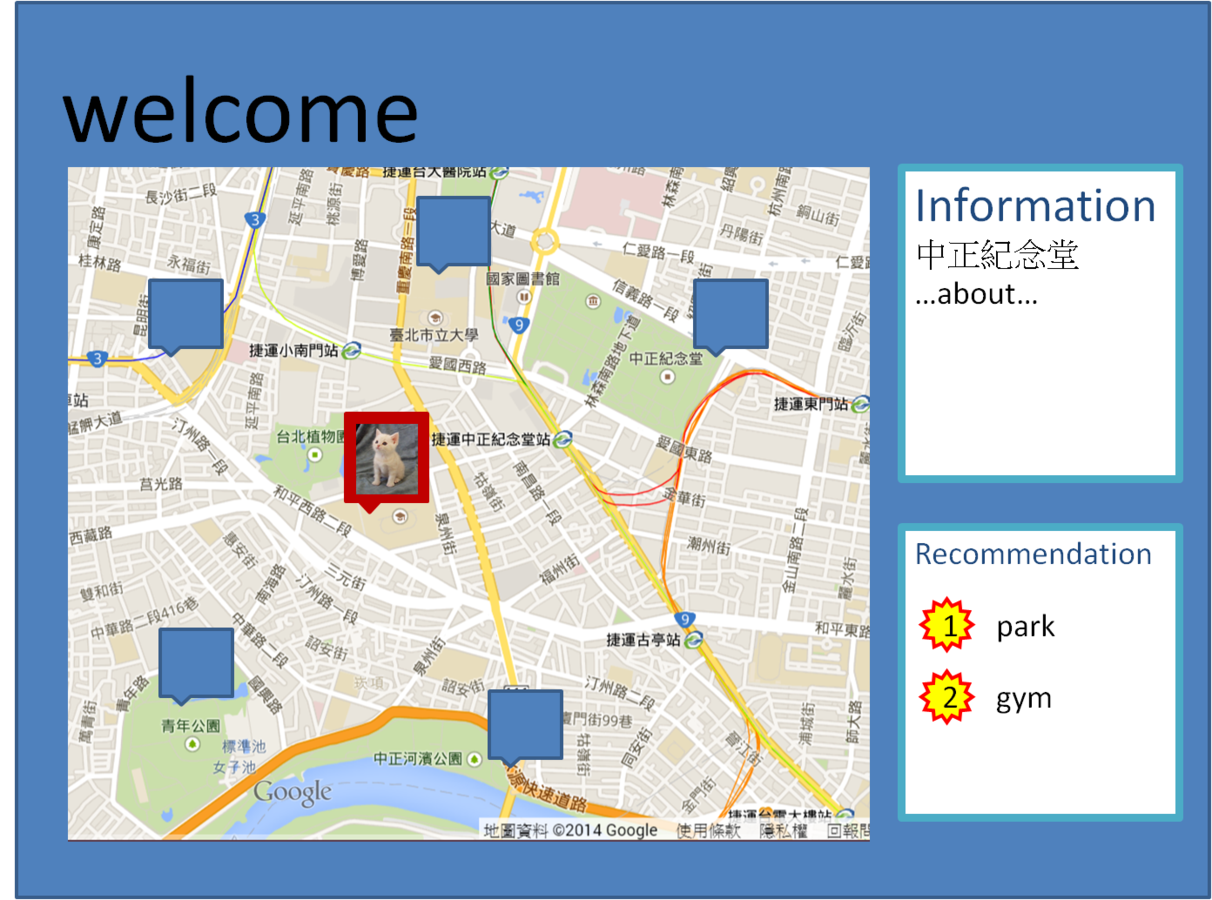Click the …about… text
The image size is (1212, 900).
pyautogui.click(x=976, y=296)
